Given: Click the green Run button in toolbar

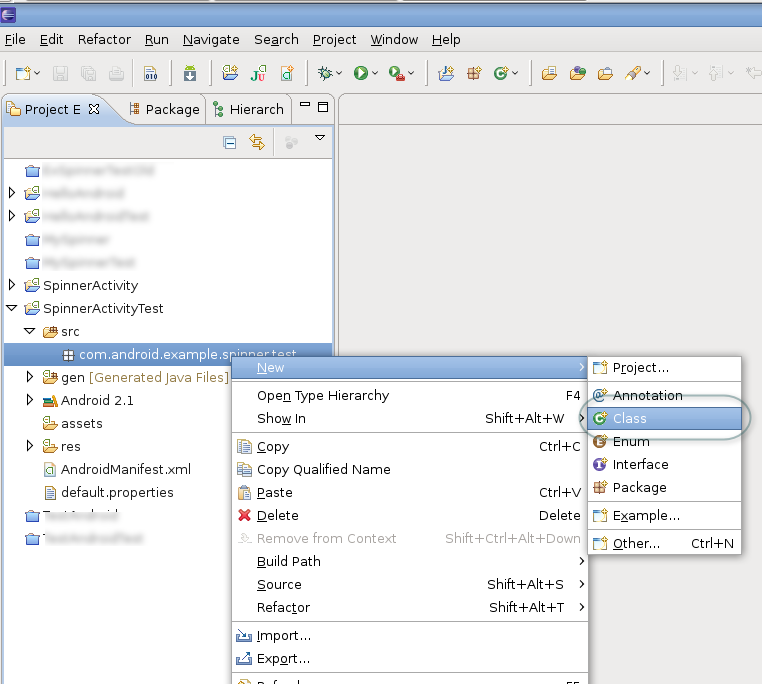Looking at the screenshot, I should click(x=359, y=73).
